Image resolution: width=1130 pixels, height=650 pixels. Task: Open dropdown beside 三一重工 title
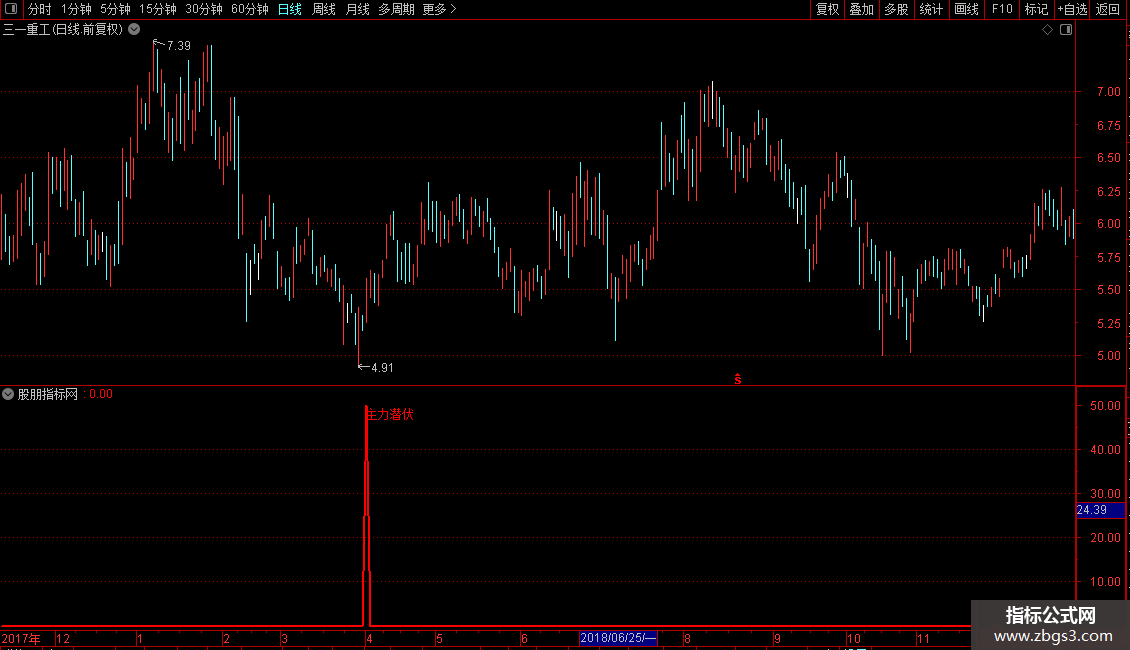tap(134, 30)
